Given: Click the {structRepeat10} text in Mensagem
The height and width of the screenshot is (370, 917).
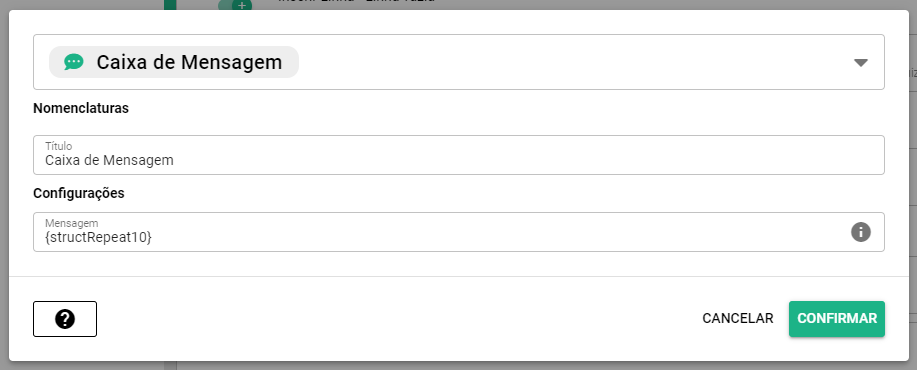Looking at the screenshot, I should [x=98, y=237].
